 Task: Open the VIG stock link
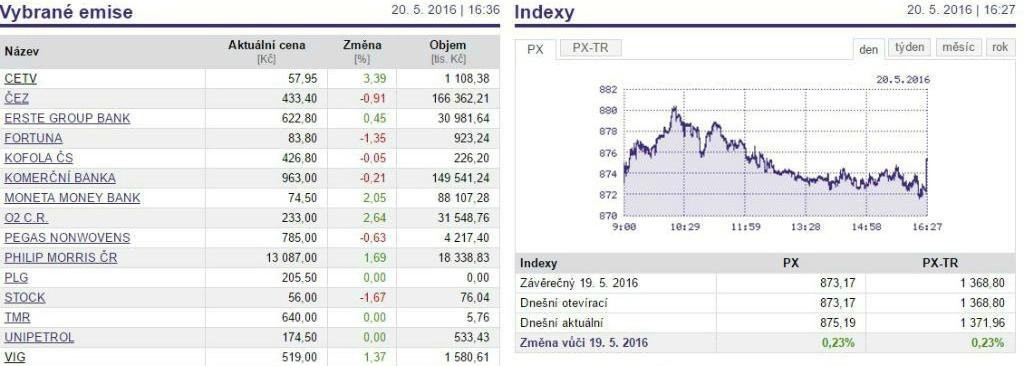pos(14,358)
